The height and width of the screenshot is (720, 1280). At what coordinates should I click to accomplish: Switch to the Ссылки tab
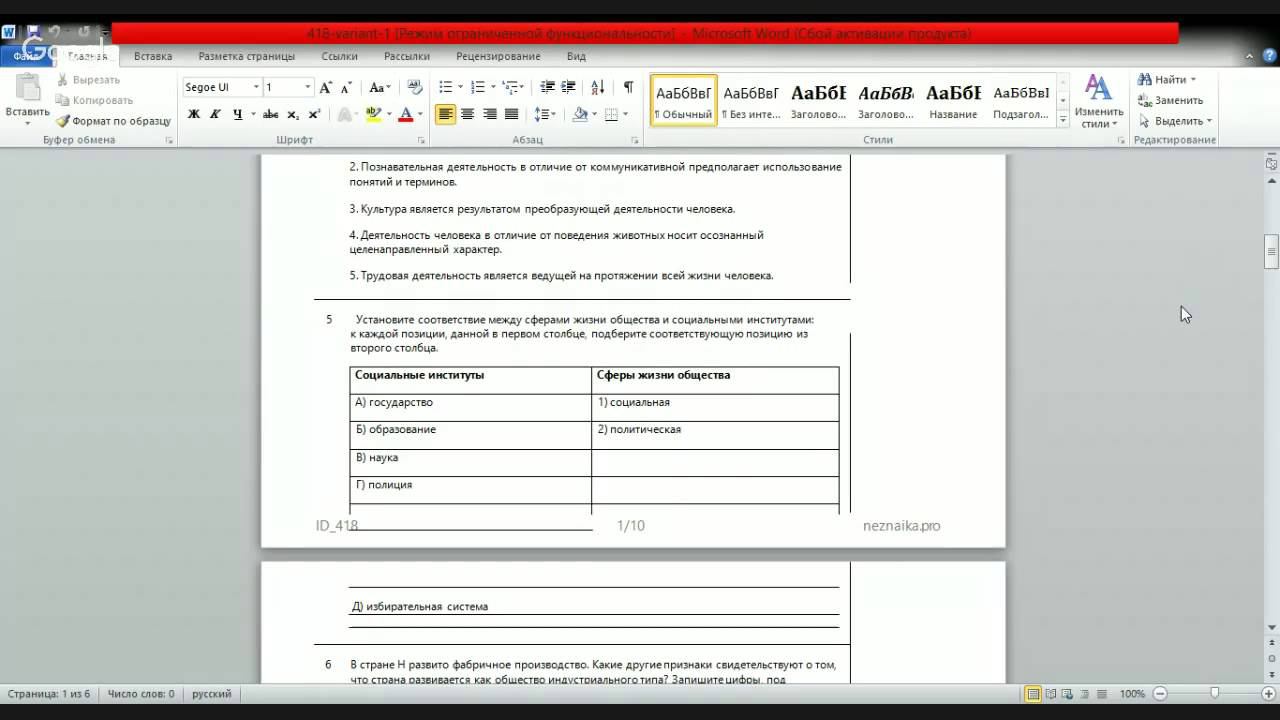click(339, 56)
